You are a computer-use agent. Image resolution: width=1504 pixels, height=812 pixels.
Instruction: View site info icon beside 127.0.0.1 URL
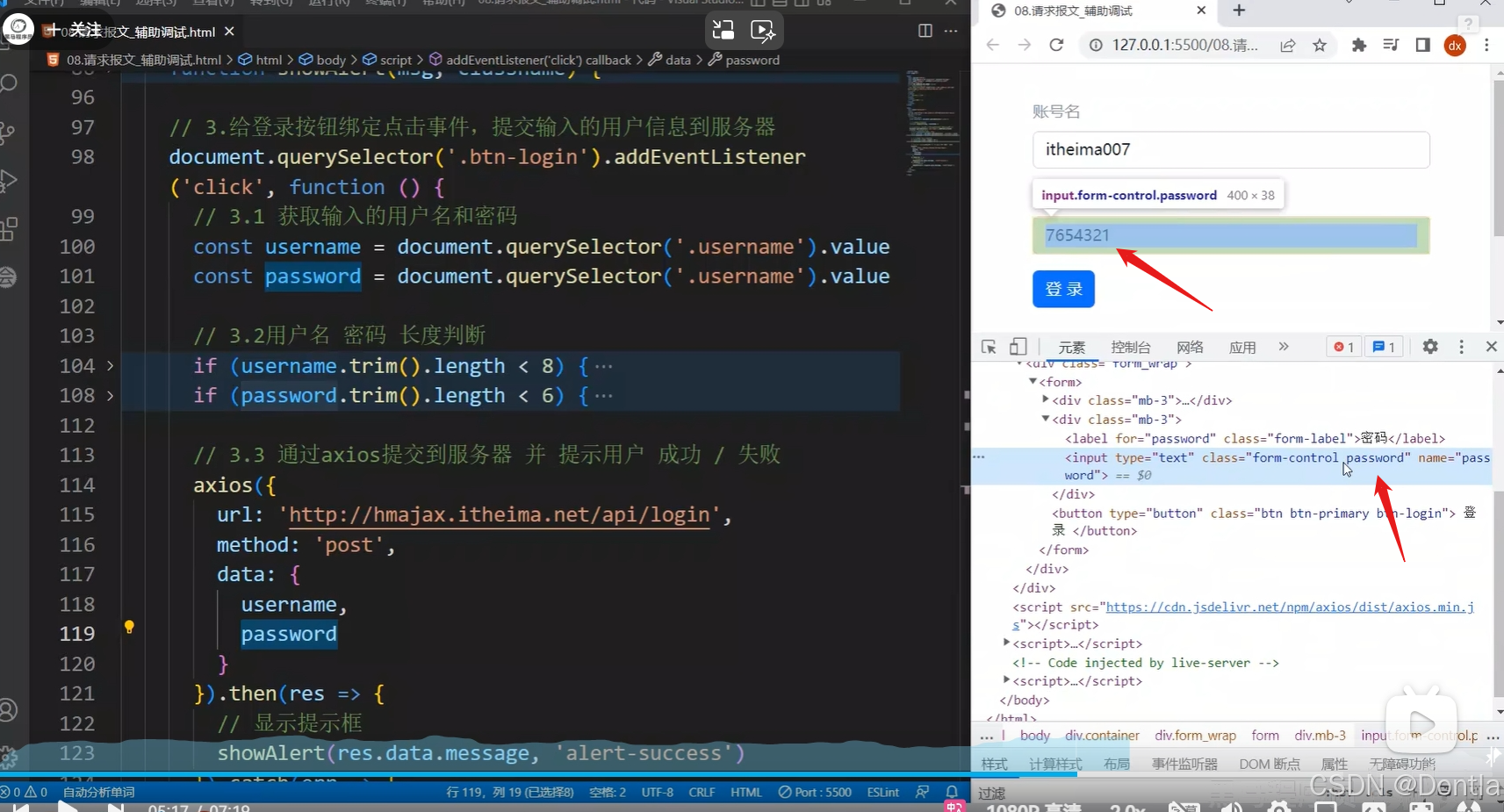(1096, 45)
